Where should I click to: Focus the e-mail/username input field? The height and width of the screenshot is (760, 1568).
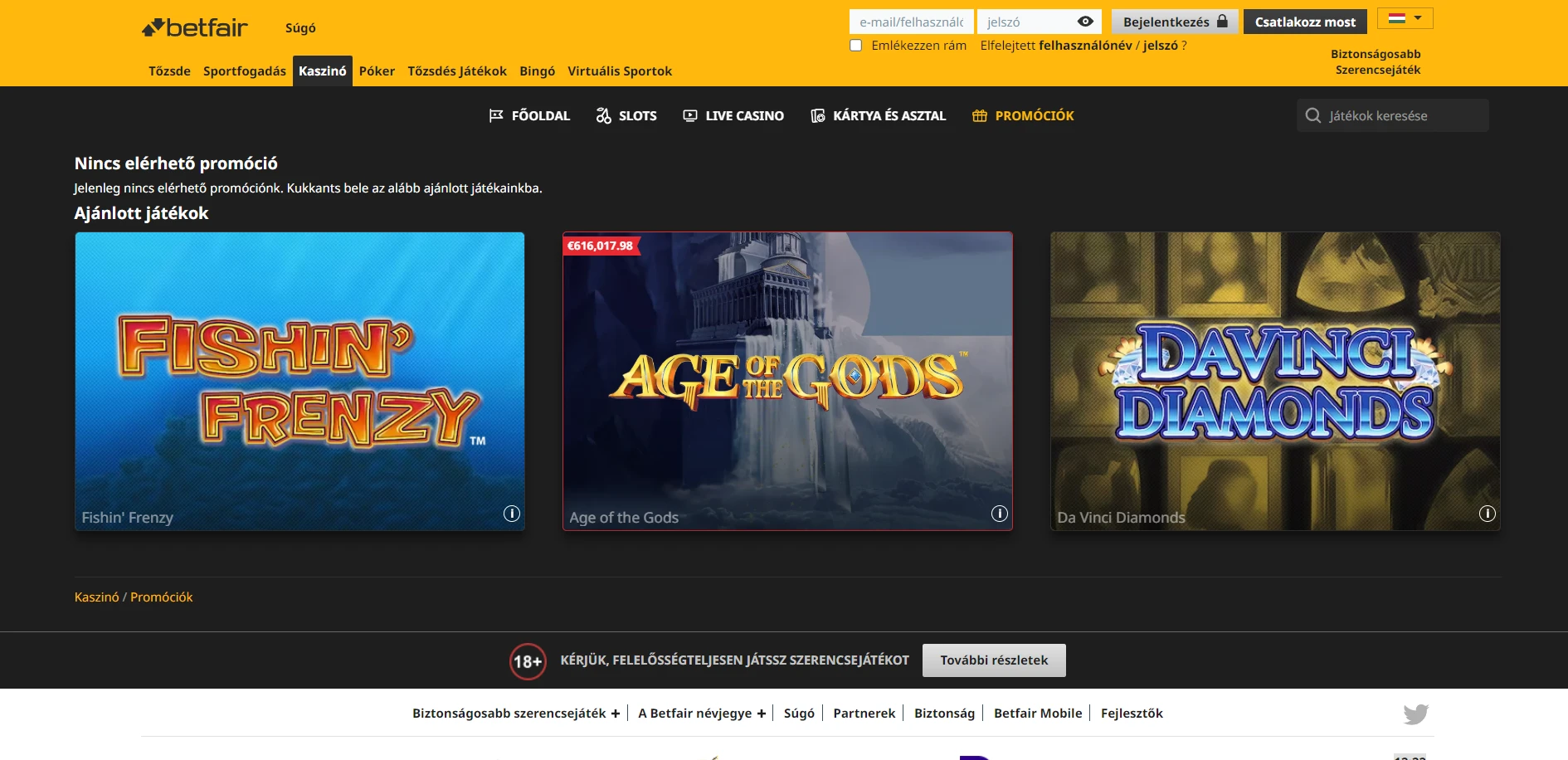click(x=911, y=22)
